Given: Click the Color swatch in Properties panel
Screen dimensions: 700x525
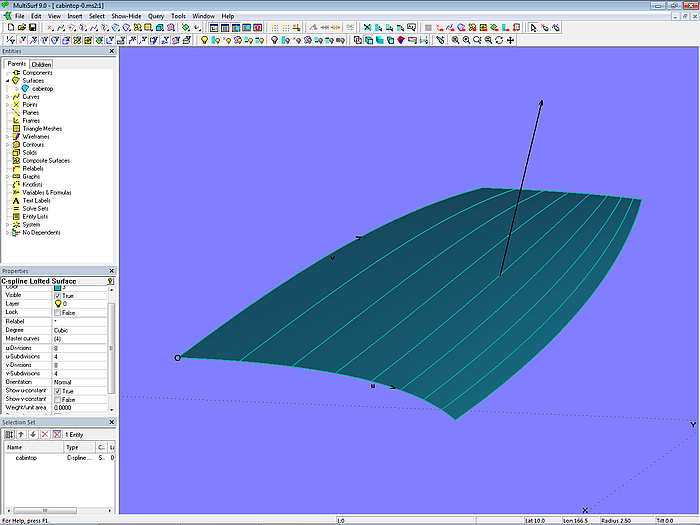Looking at the screenshot, I should pyautogui.click(x=57, y=288).
